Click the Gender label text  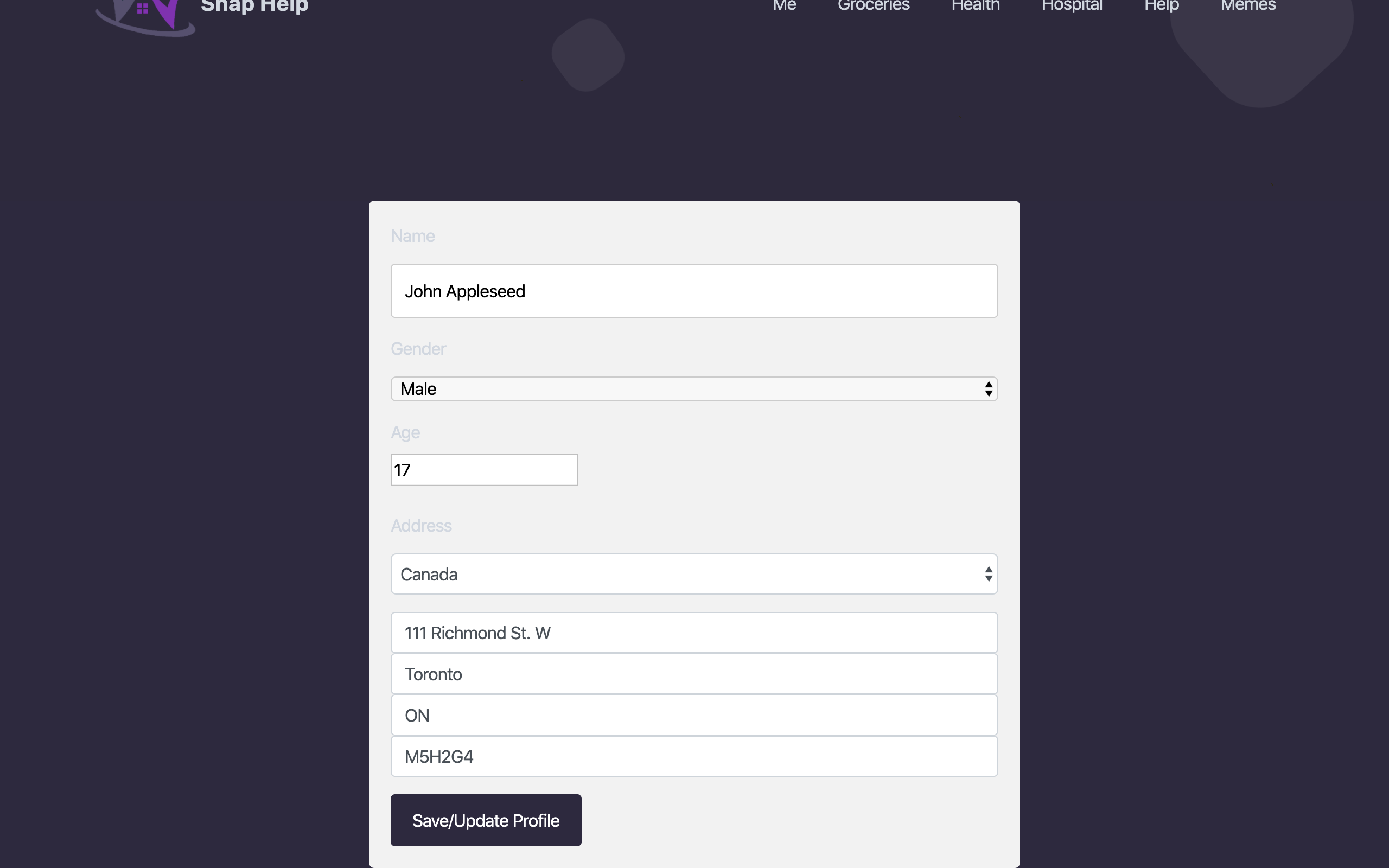[418, 348]
